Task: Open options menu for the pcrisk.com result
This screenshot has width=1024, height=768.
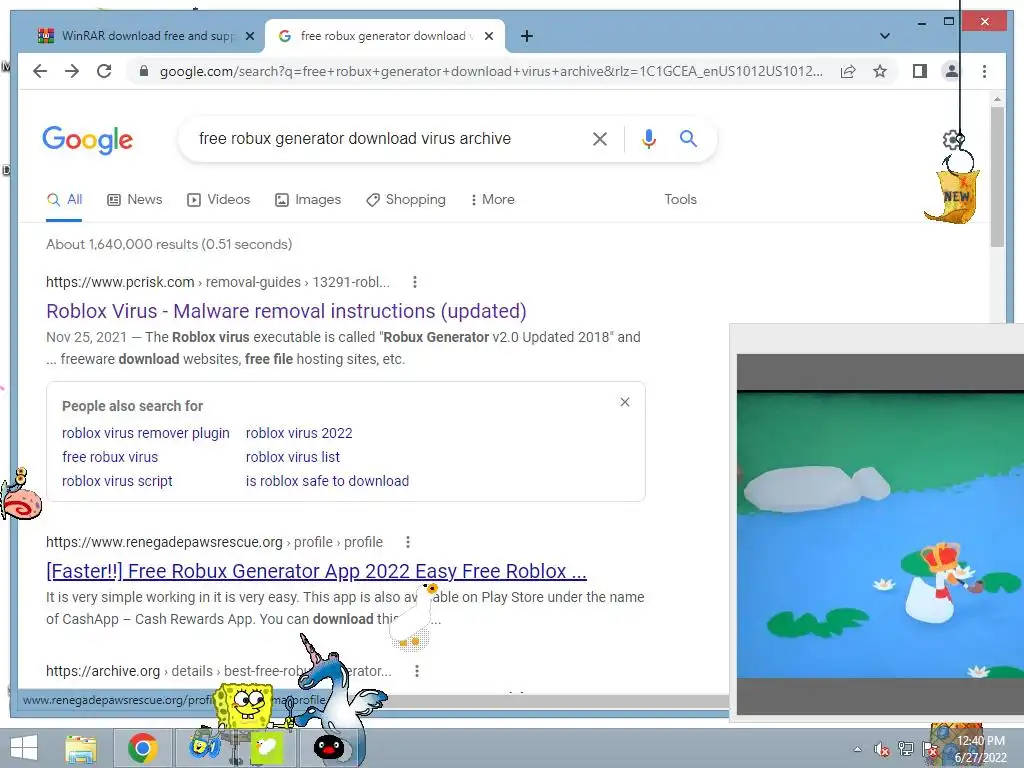Action: [415, 282]
